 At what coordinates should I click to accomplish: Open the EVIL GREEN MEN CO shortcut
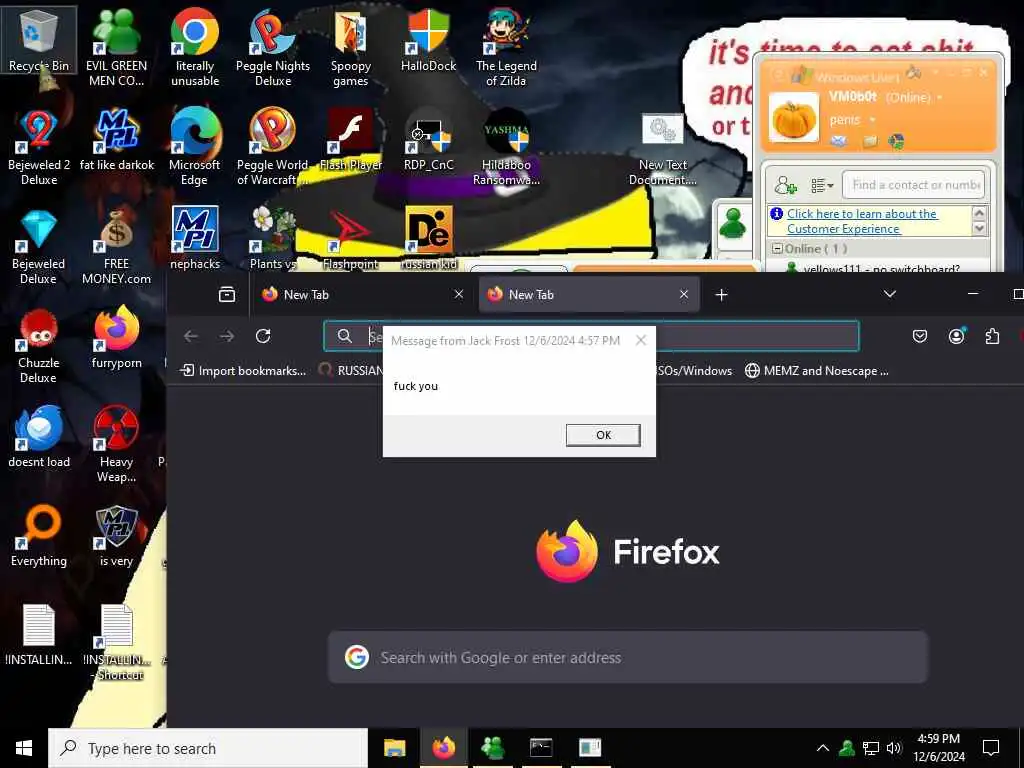tap(116, 47)
